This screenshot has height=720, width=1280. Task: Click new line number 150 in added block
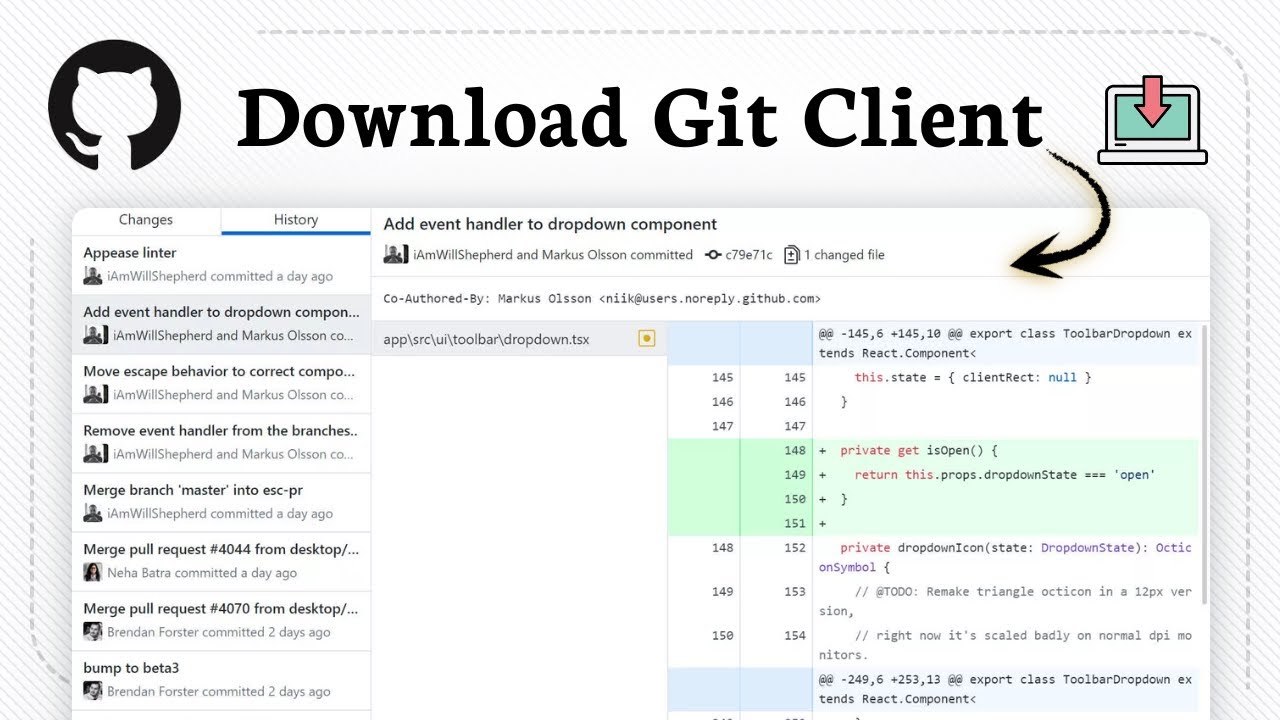[x=795, y=499]
